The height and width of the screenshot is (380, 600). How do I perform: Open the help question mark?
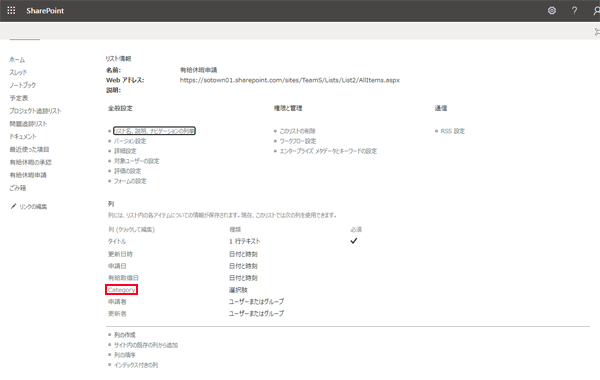point(574,11)
